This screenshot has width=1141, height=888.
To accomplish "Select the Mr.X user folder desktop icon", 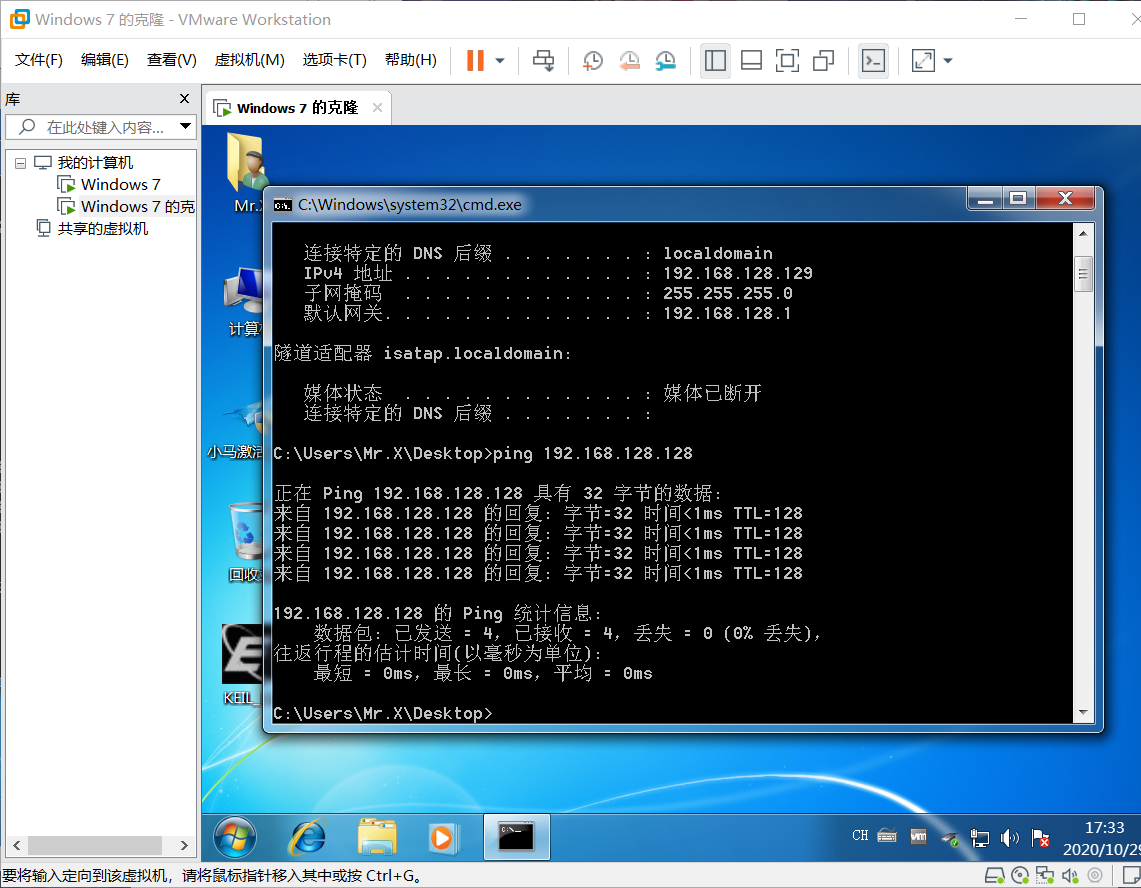I will 245,173.
